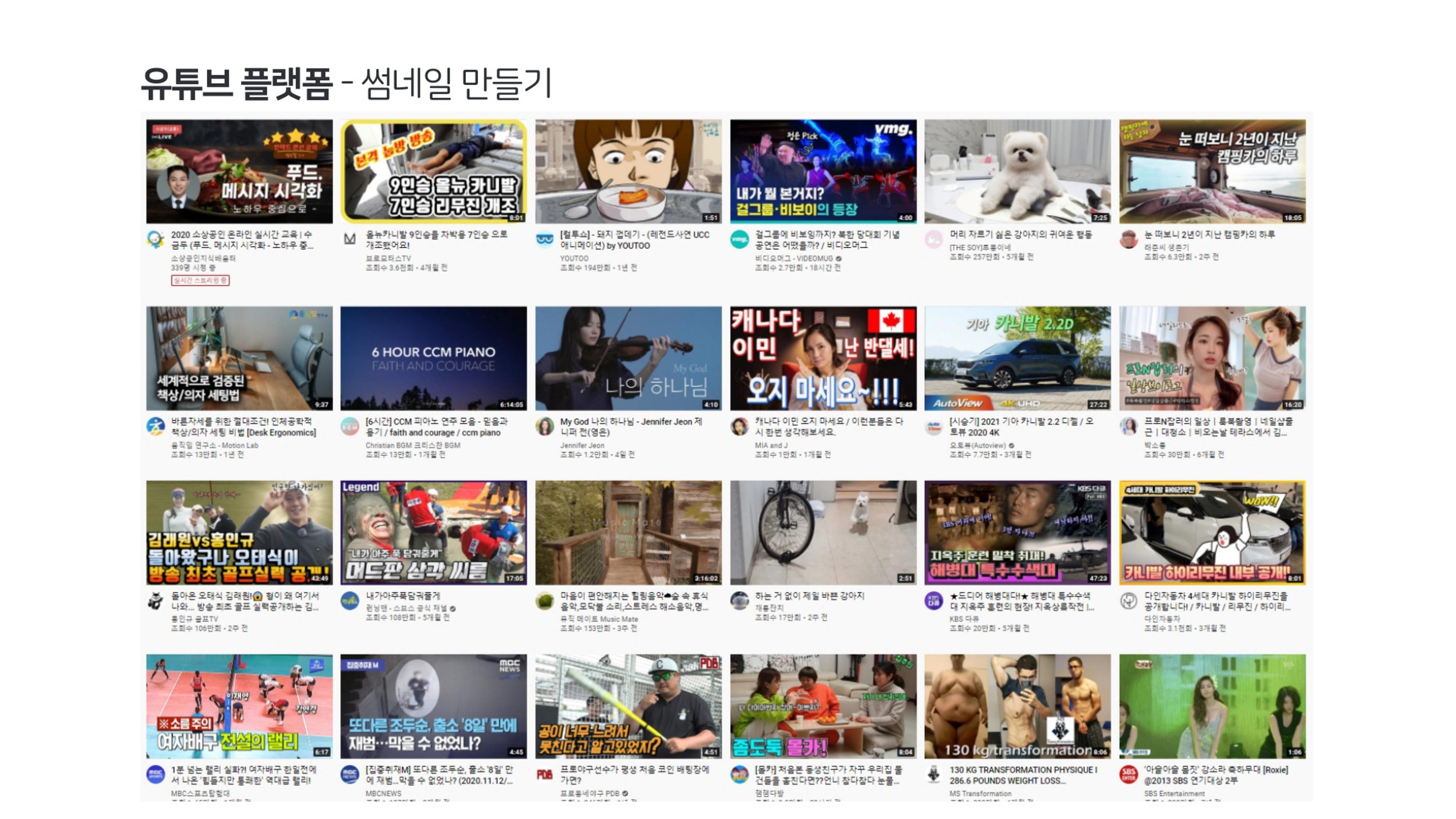Open 기아 카니발 2.2D AutoView thumbnail
Image resolution: width=1456 pixels, height=819 pixels.
(1017, 358)
